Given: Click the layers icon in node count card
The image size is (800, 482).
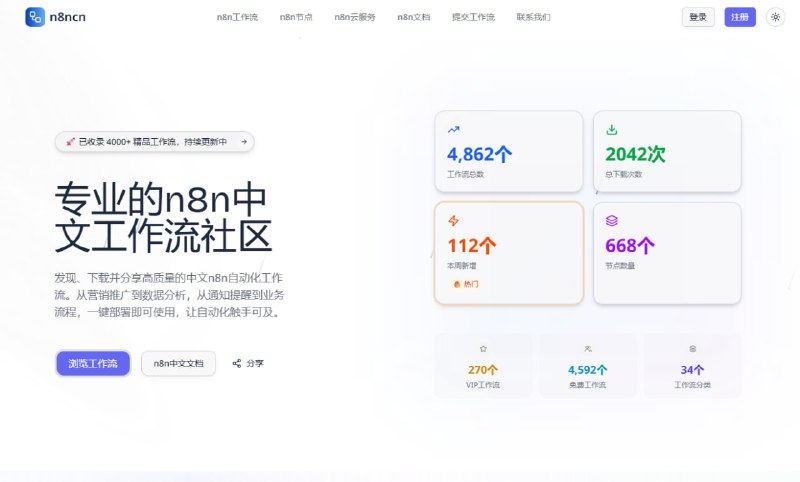Looking at the screenshot, I should (x=612, y=220).
